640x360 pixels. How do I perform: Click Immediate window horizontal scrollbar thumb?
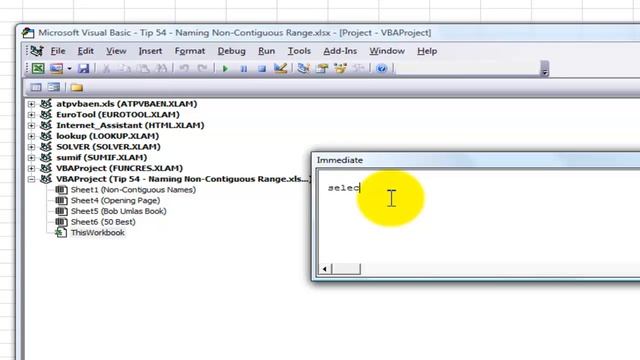tap(347, 269)
